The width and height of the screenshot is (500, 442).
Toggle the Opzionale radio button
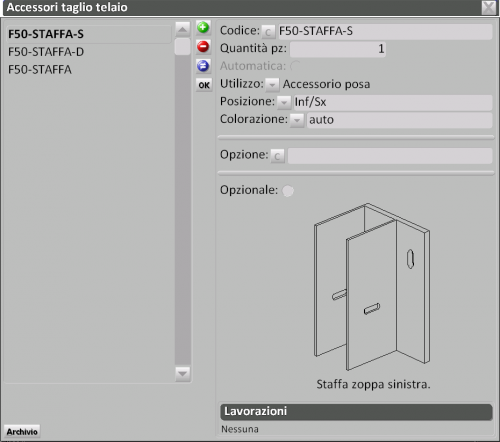[288, 191]
